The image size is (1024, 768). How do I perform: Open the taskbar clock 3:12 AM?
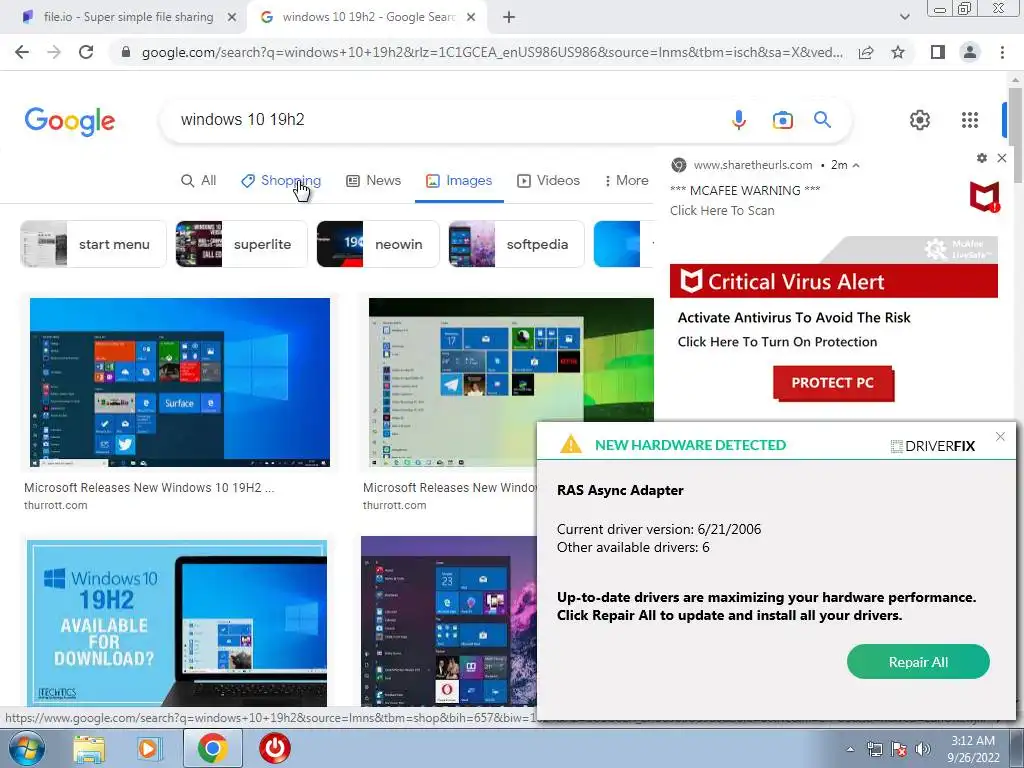[973, 749]
